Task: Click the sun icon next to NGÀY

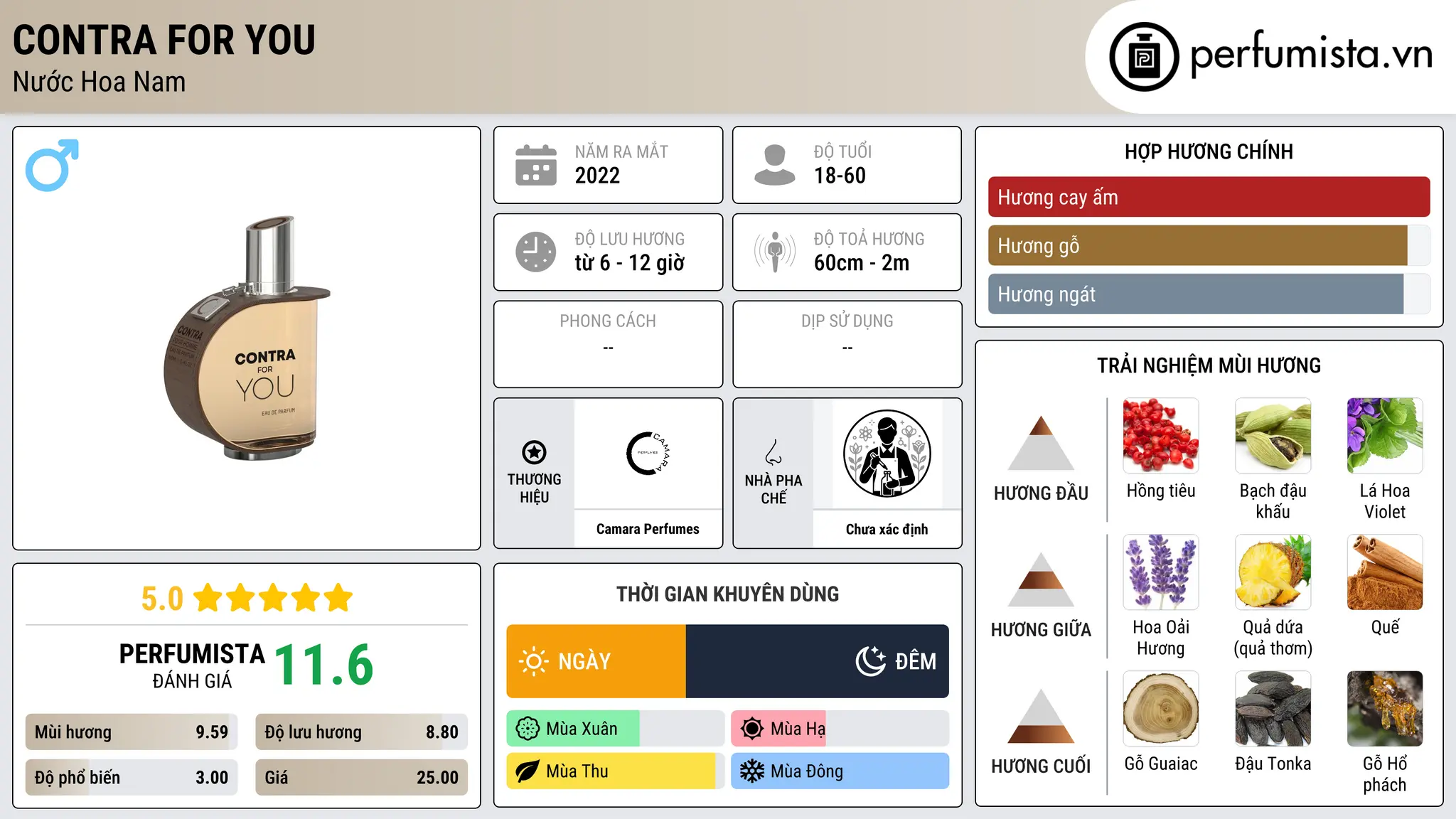Action: [534, 661]
